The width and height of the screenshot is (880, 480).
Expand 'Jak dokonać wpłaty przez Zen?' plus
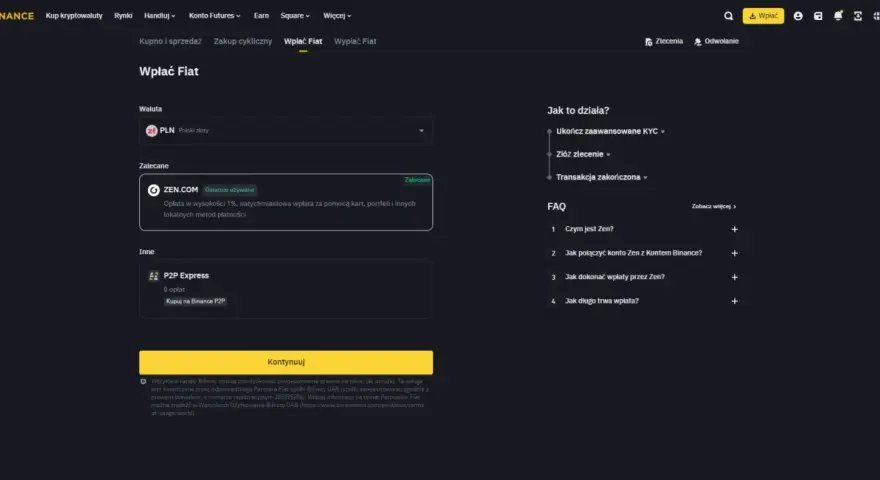[x=734, y=277]
